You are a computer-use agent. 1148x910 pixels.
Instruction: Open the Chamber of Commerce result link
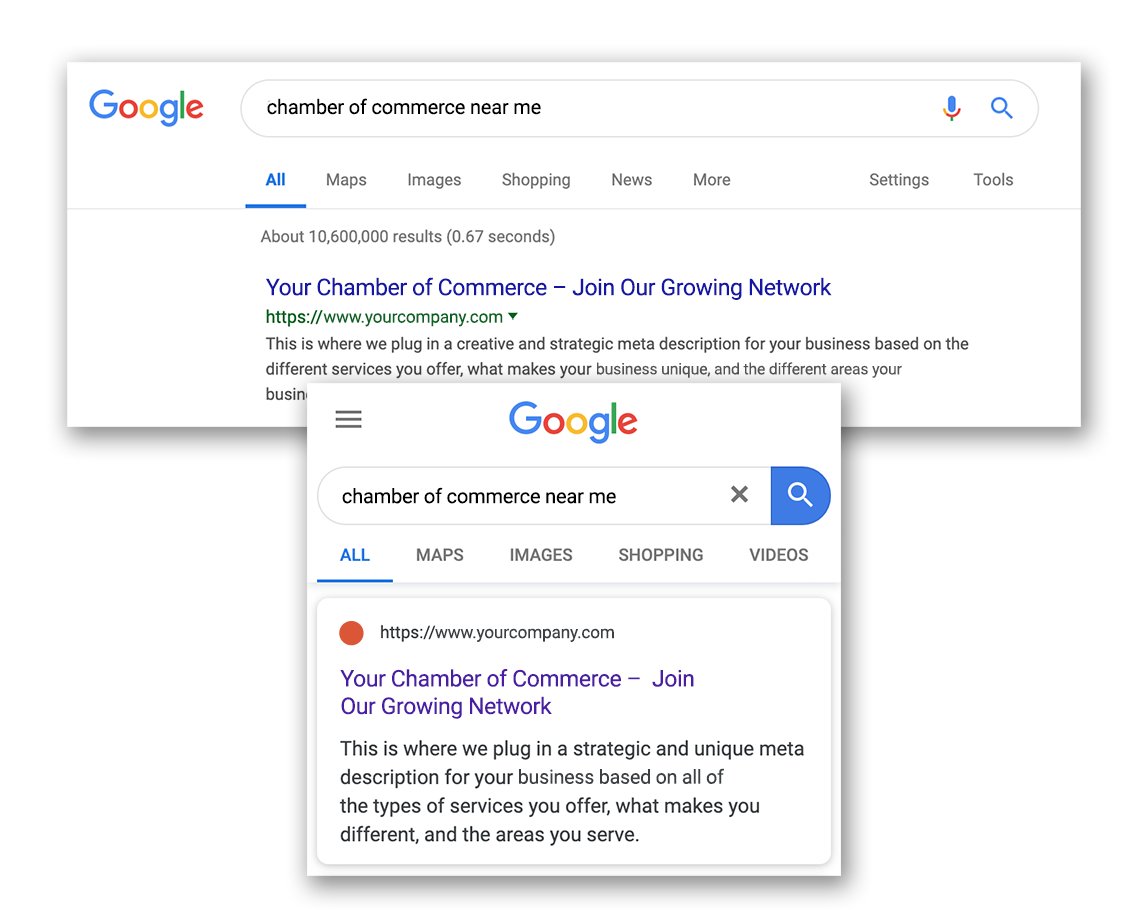tap(548, 287)
